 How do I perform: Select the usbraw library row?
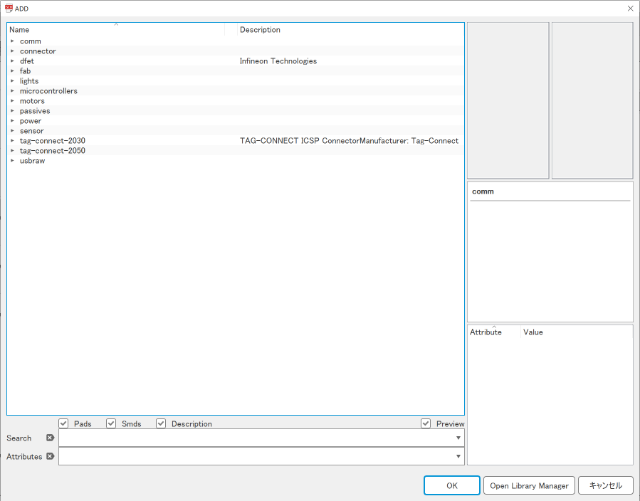235,160
